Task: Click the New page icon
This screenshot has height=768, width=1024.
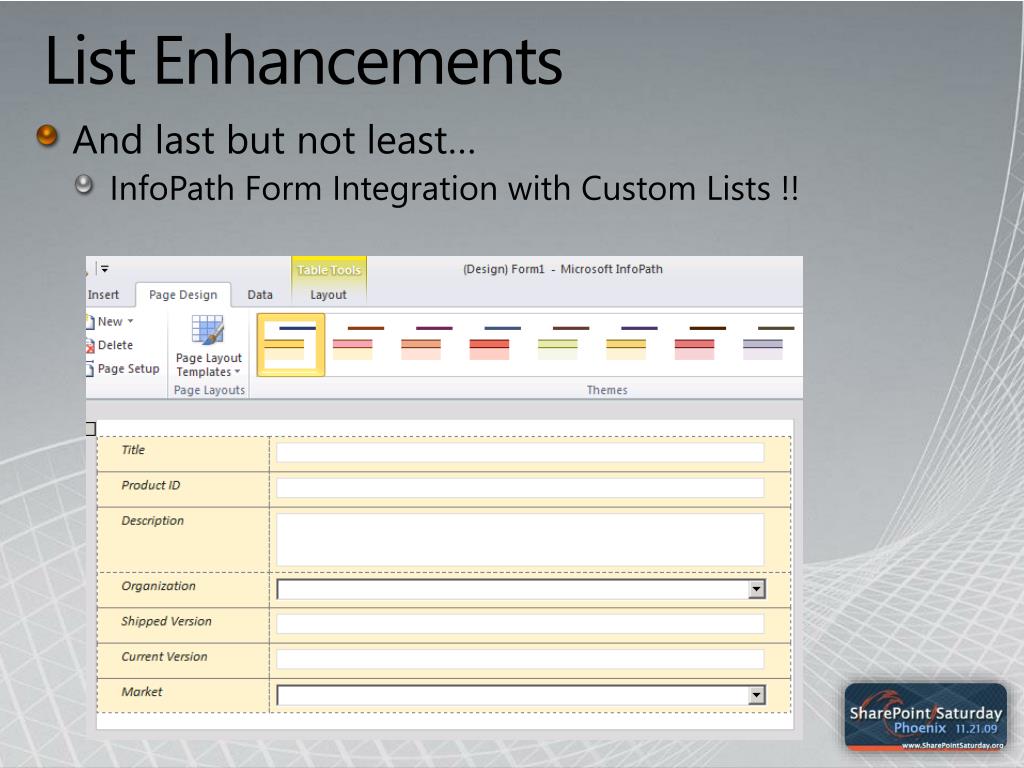Action: tap(90, 321)
